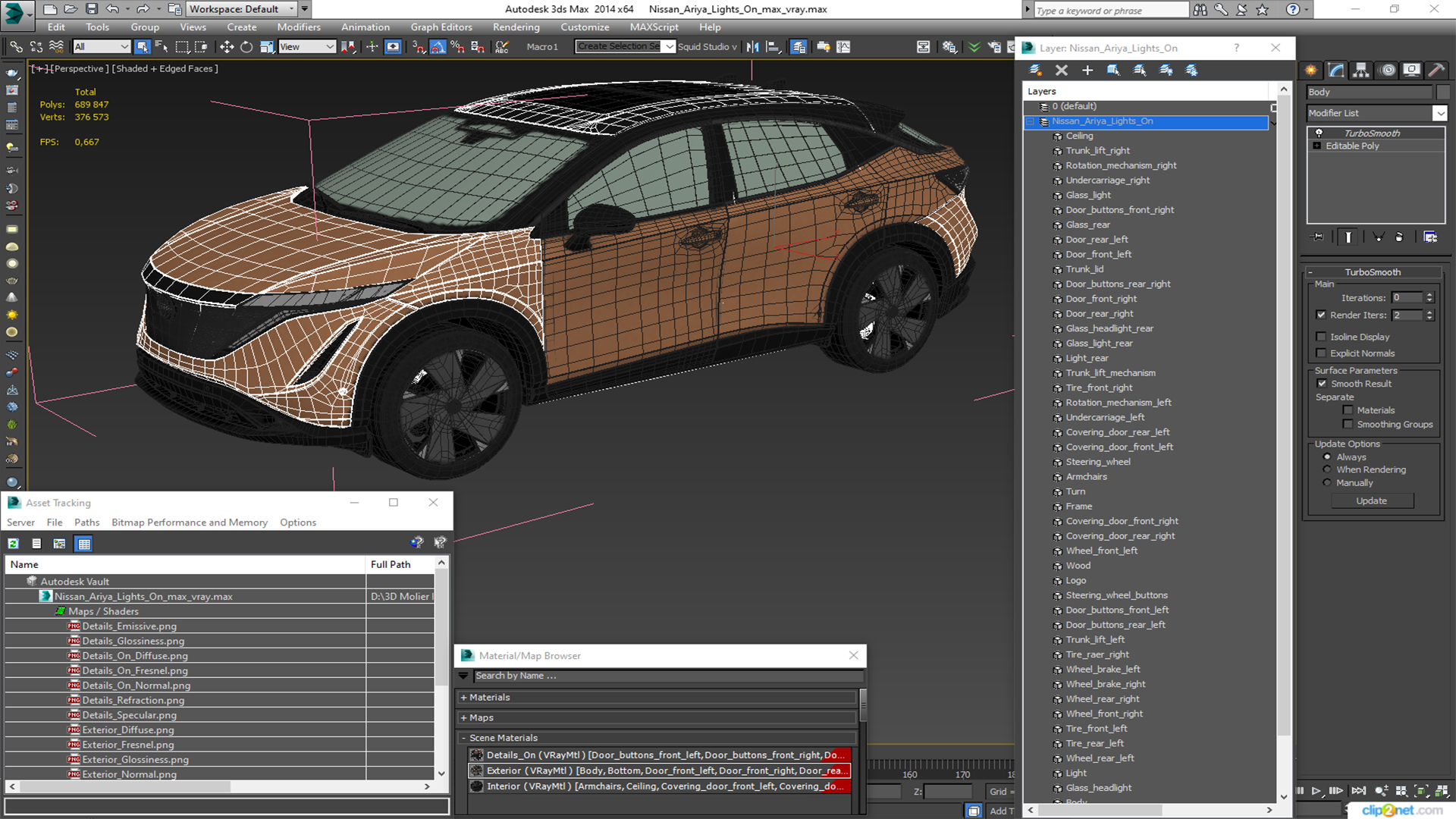Select Exterior_Diffuse.png in Asset Tracking
Viewport: 1456px width, 819px height.
click(127, 730)
